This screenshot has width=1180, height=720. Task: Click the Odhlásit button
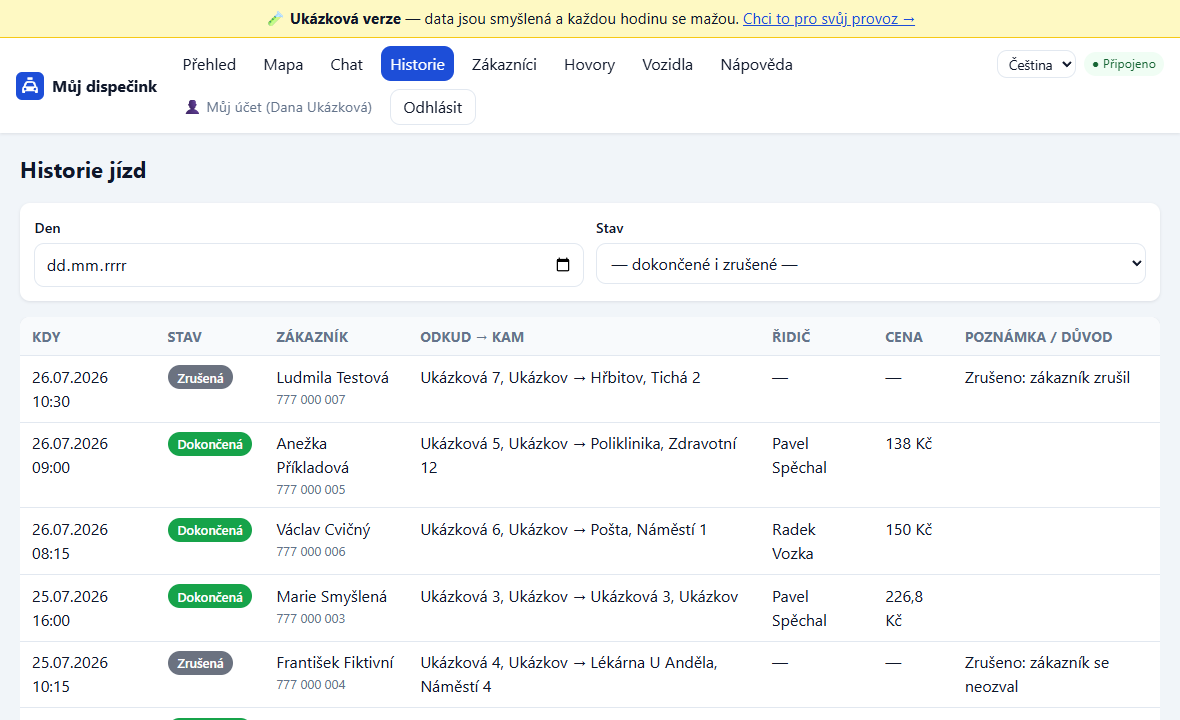[433, 108]
